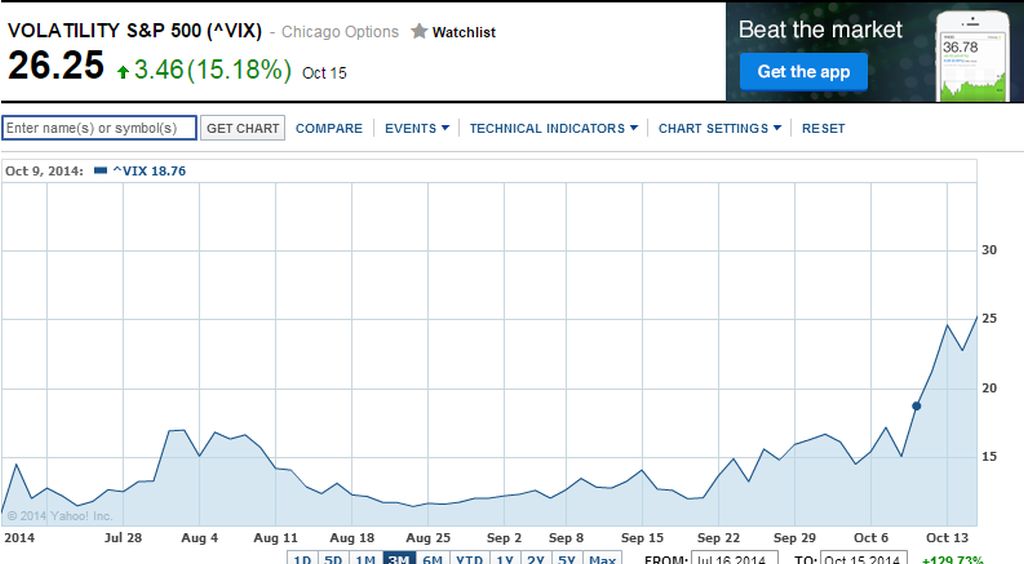Viewport: 1024px width, 564px height.
Task: Click the Oct 15 quote date
Action: [324, 73]
